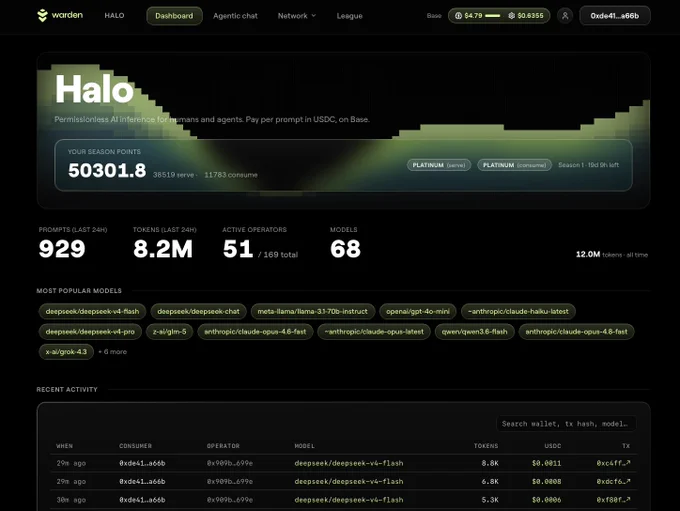
Task: Click the $0.6355 token icon
Action: (511, 16)
